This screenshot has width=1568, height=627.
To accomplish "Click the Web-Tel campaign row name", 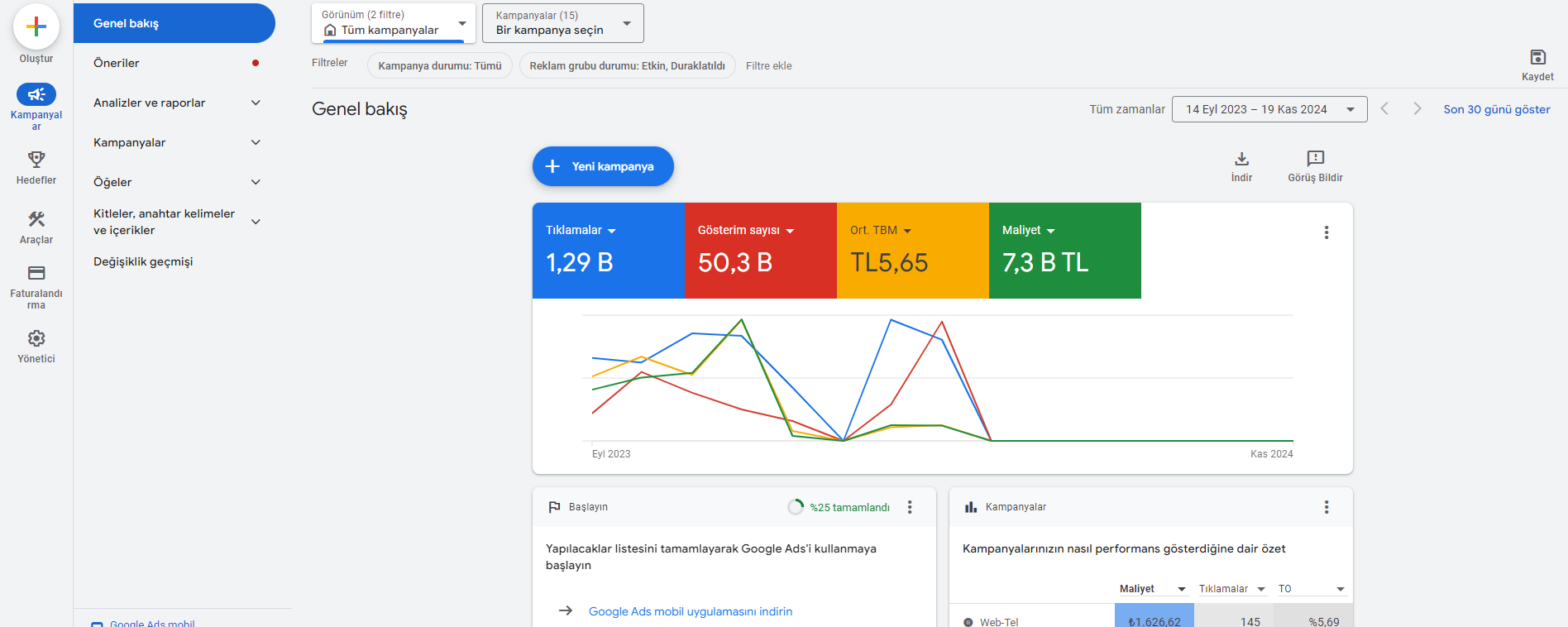I will [x=999, y=621].
